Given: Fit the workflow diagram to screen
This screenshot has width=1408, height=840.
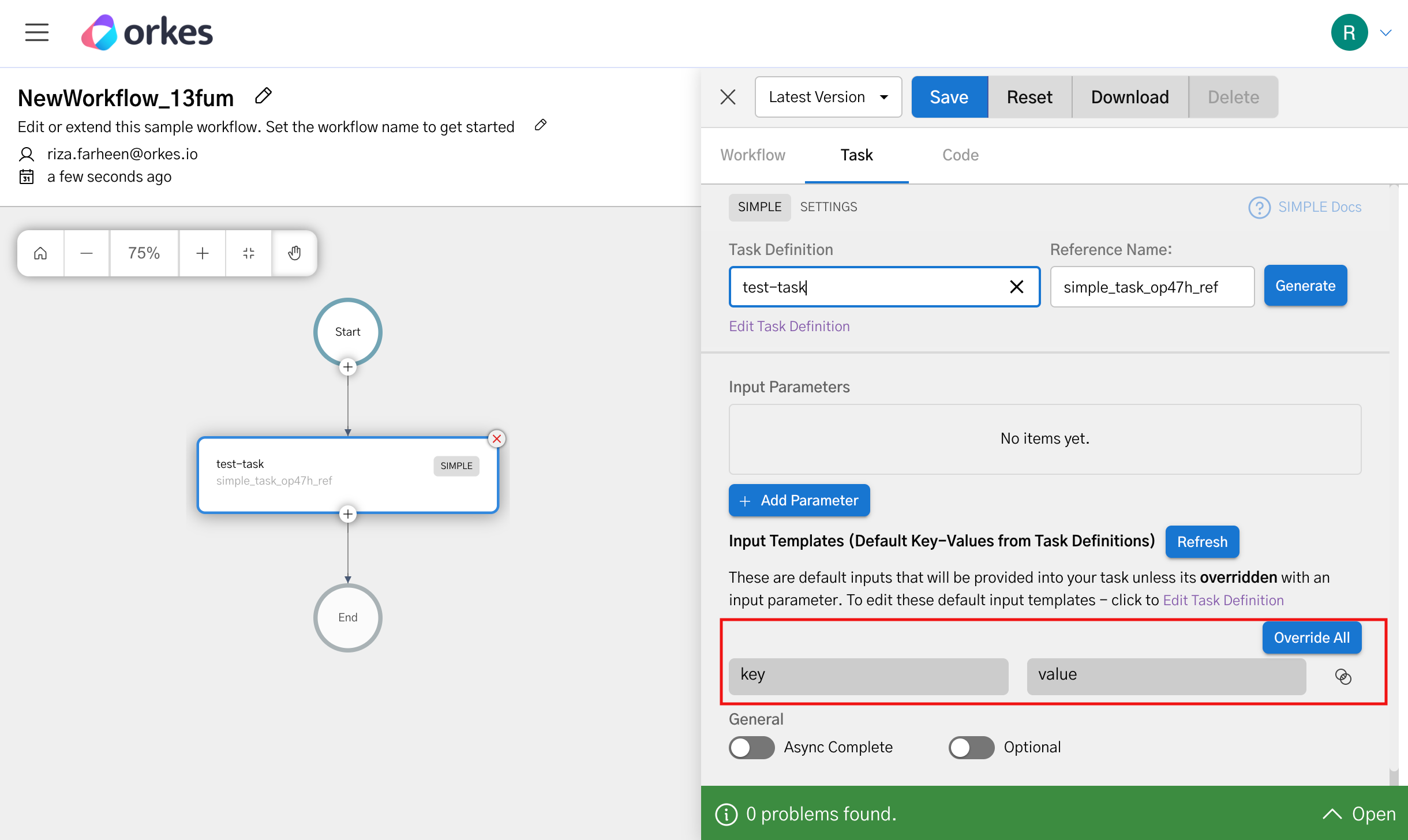Looking at the screenshot, I should pos(248,253).
